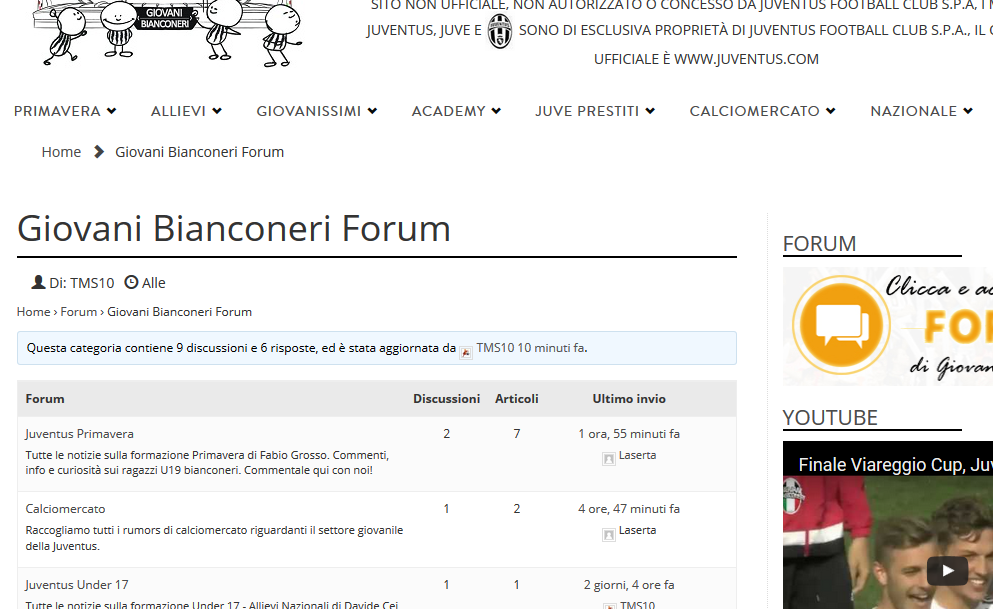Play the Viareggio Cup YouTube video
Image resolution: width=993 pixels, height=609 pixels.
947,571
